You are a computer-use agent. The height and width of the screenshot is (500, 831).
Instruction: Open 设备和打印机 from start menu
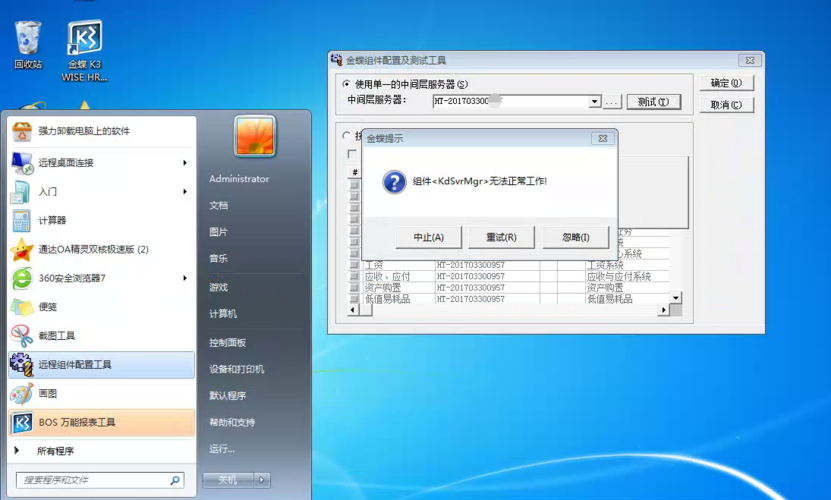pyautogui.click(x=236, y=369)
